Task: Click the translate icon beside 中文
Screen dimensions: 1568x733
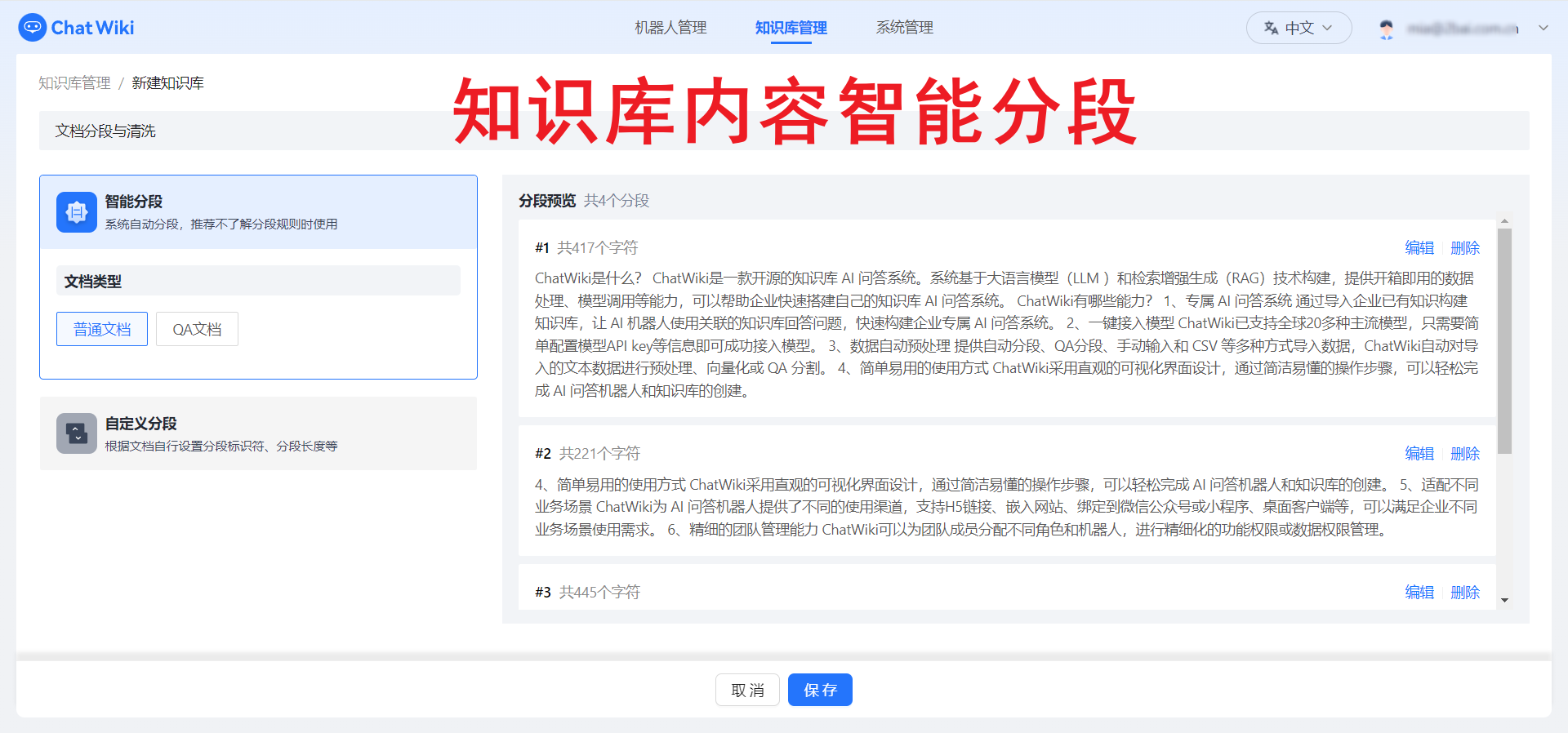Action: click(x=1271, y=28)
